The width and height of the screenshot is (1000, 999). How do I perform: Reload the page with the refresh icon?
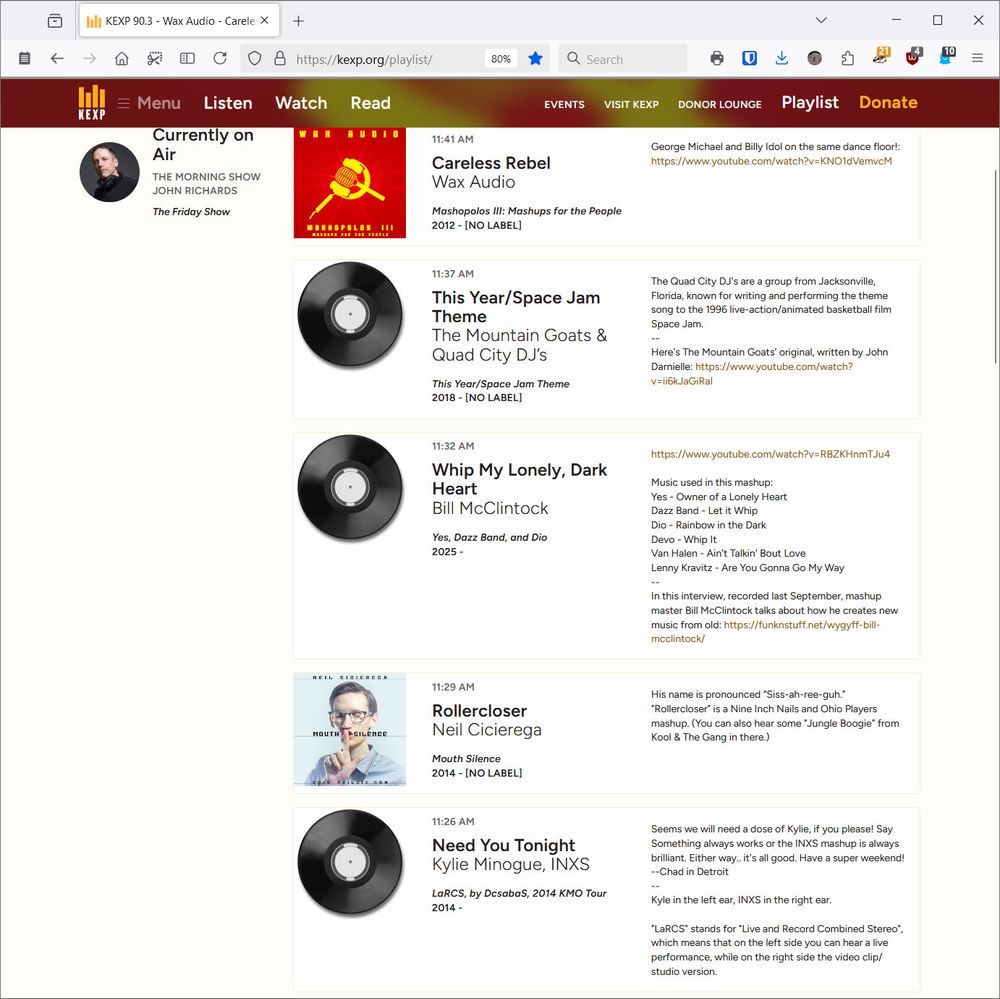coord(220,58)
